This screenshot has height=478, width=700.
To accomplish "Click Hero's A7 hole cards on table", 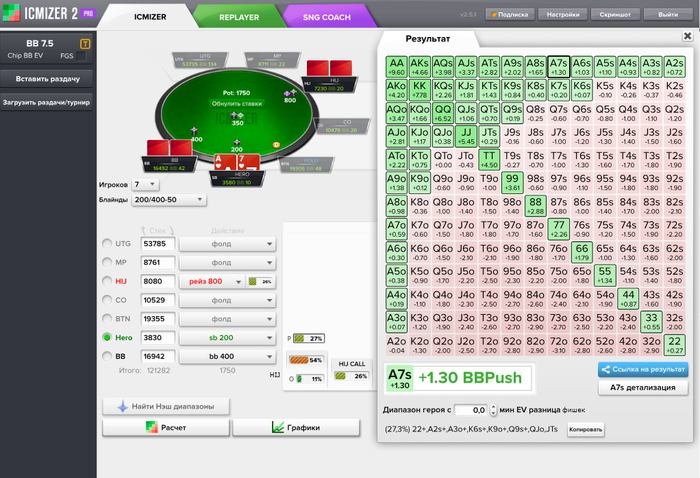I will click(237, 162).
